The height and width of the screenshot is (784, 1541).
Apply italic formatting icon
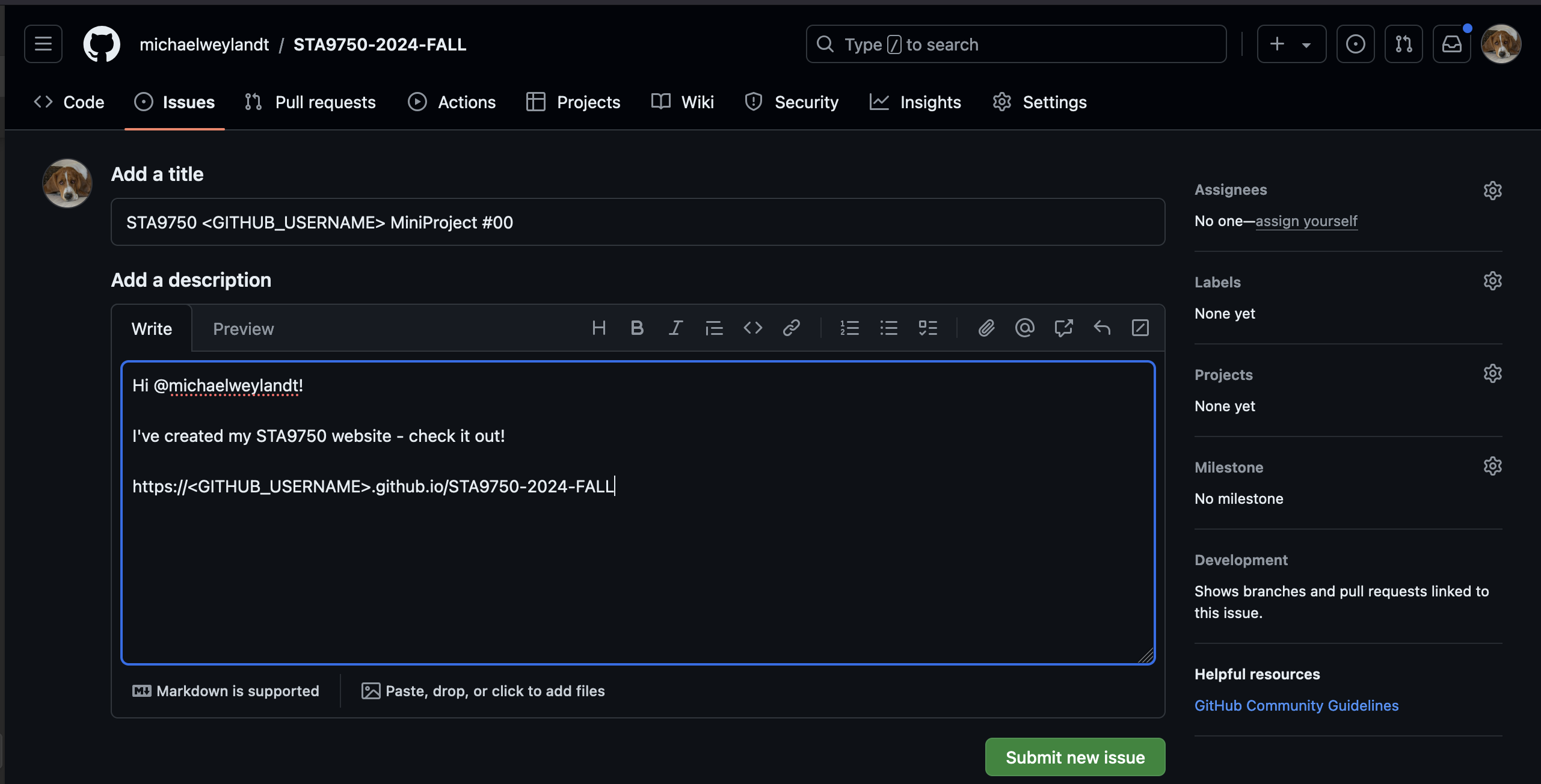(675, 328)
